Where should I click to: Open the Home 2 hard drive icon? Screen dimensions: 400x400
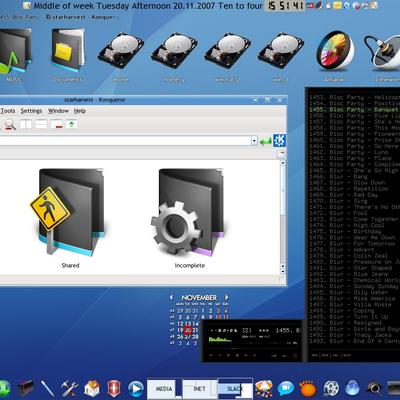pyautogui.click(x=174, y=51)
